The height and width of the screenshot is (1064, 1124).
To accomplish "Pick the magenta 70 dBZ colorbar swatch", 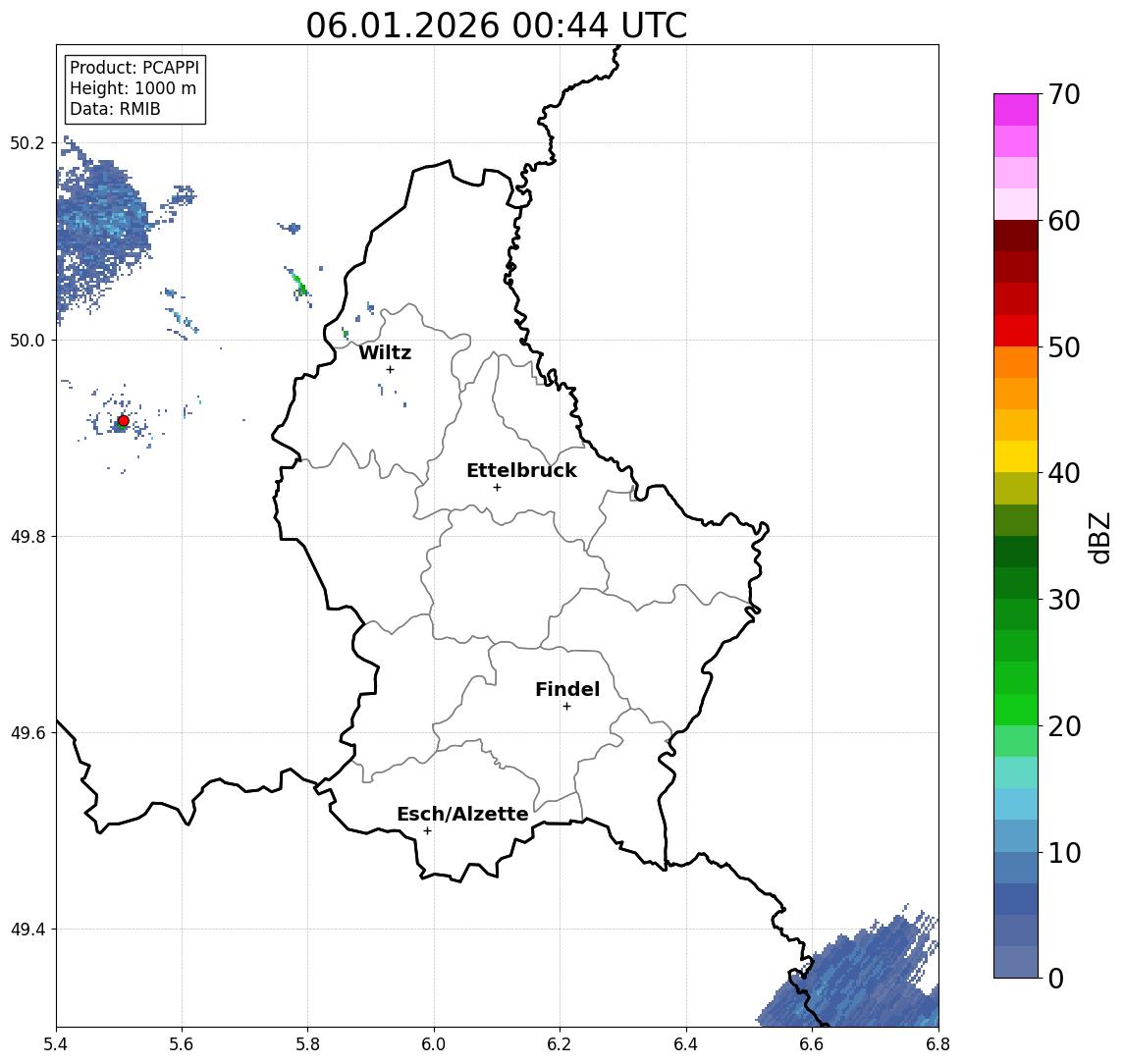I will coord(1016,110).
